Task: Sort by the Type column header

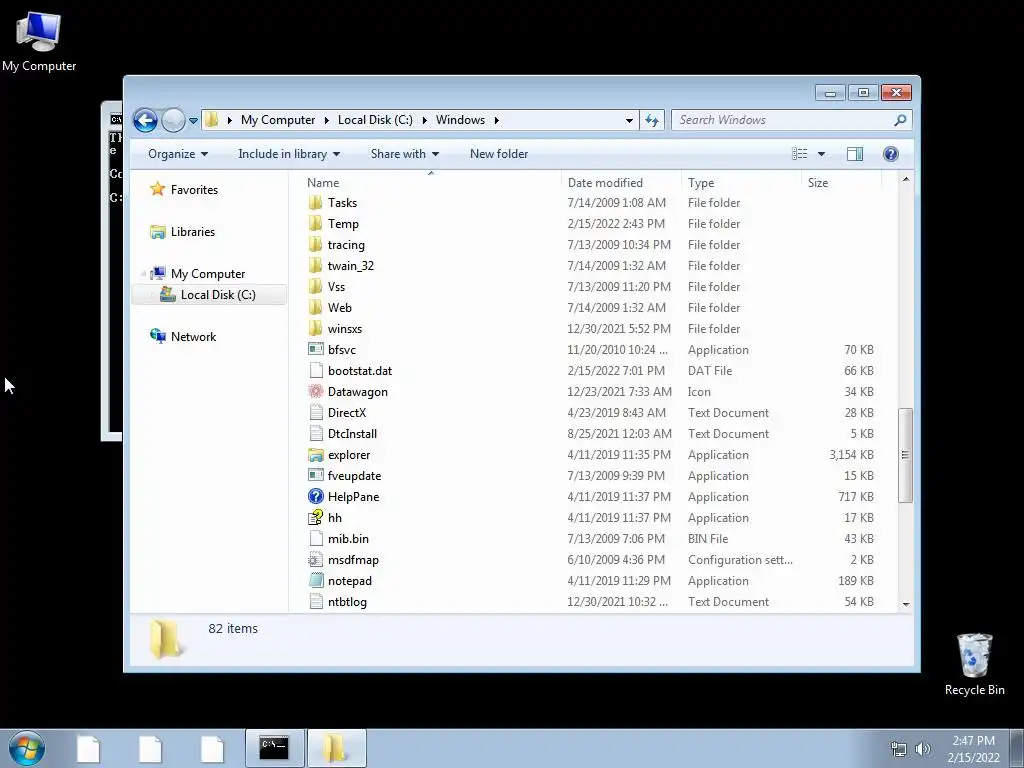Action: (x=741, y=183)
